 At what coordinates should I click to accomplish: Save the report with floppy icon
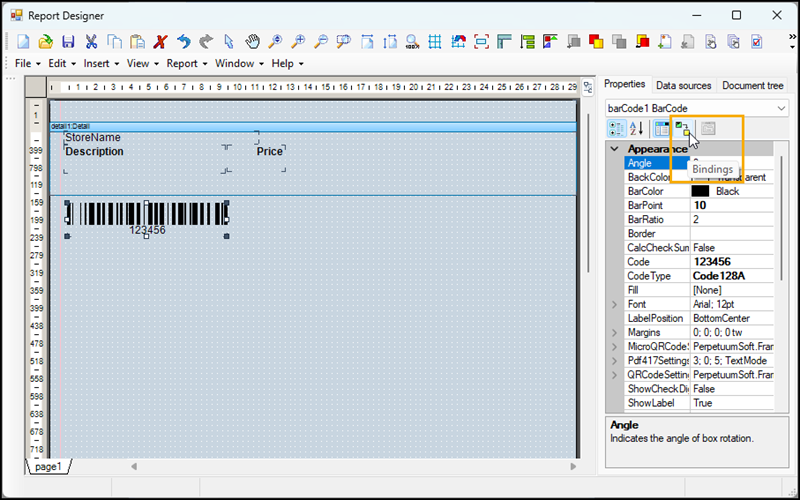(68, 41)
